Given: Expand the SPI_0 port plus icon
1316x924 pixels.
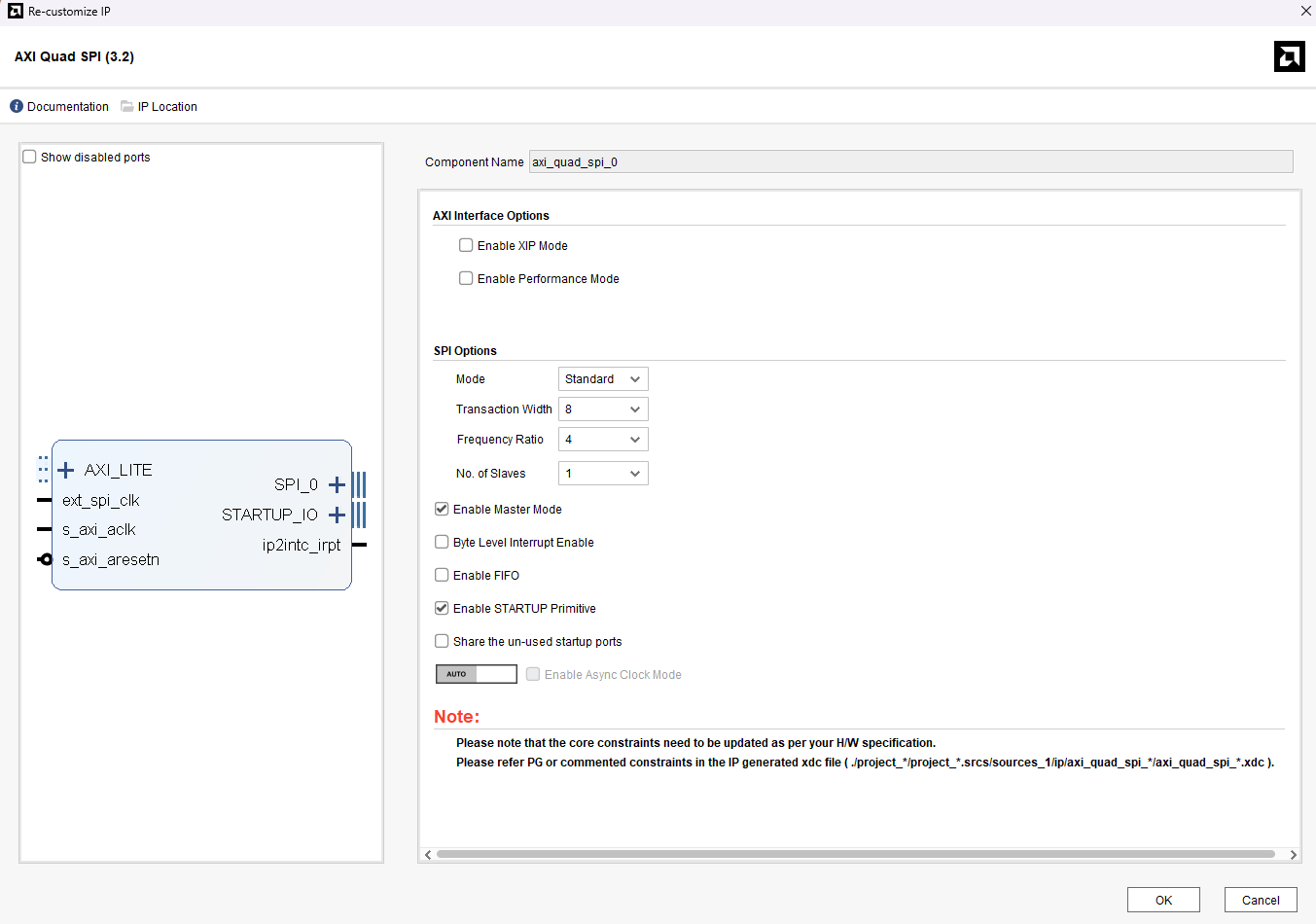Looking at the screenshot, I should tap(337, 484).
